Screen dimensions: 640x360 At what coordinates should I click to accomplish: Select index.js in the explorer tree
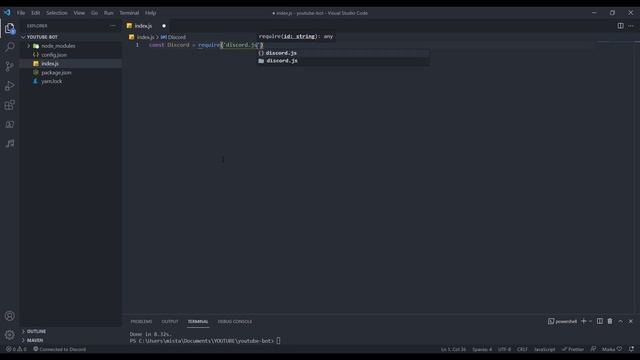(72, 64)
